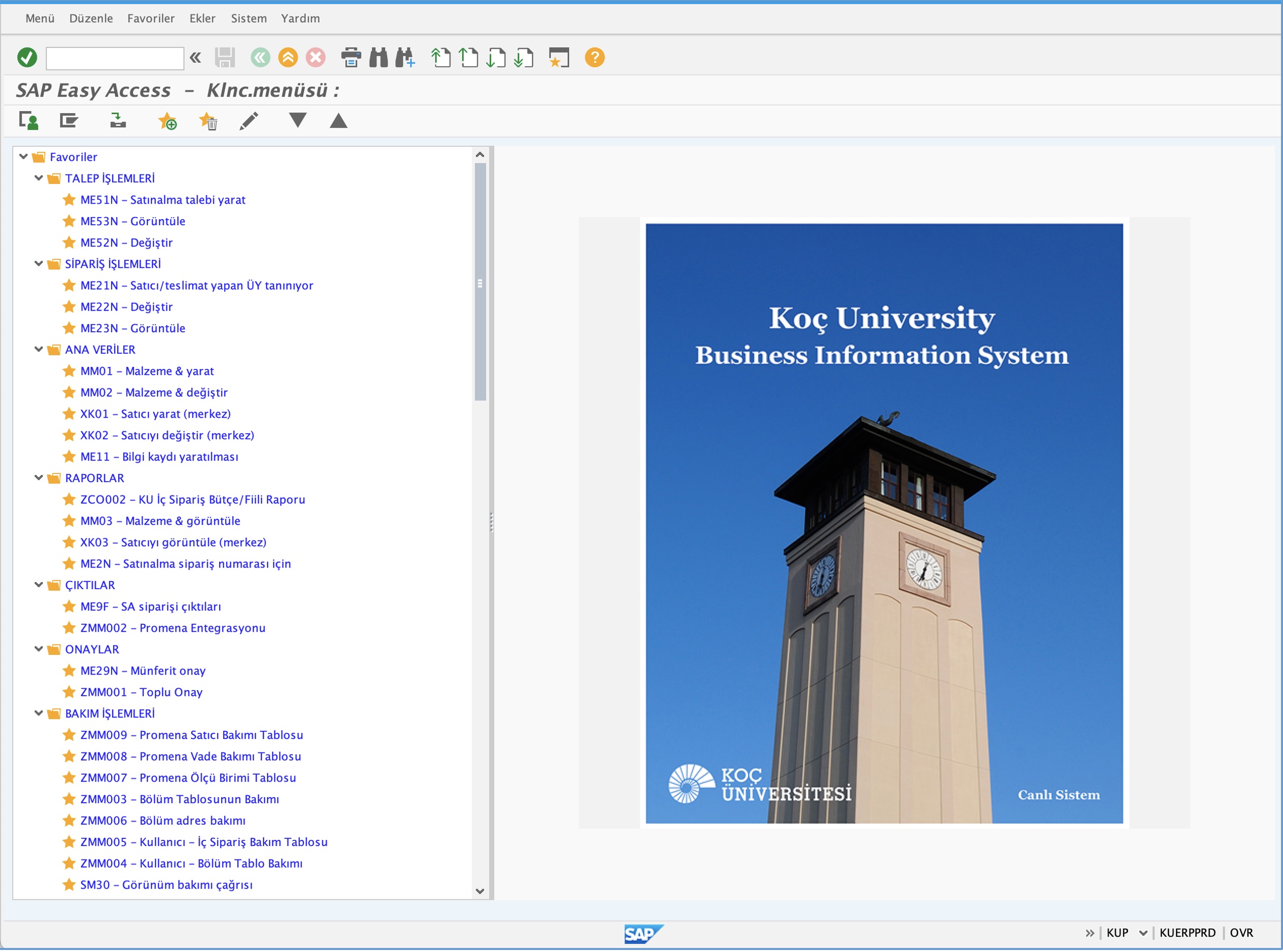Open the Sistem menu
This screenshot has height=952, width=1283.
248,18
